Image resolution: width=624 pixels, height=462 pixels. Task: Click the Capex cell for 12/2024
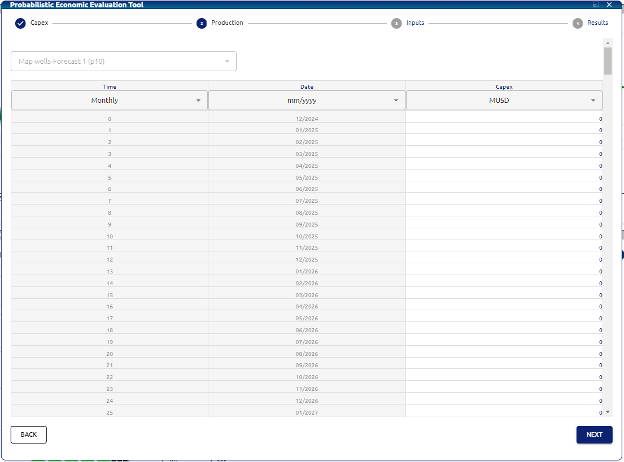tap(504, 119)
